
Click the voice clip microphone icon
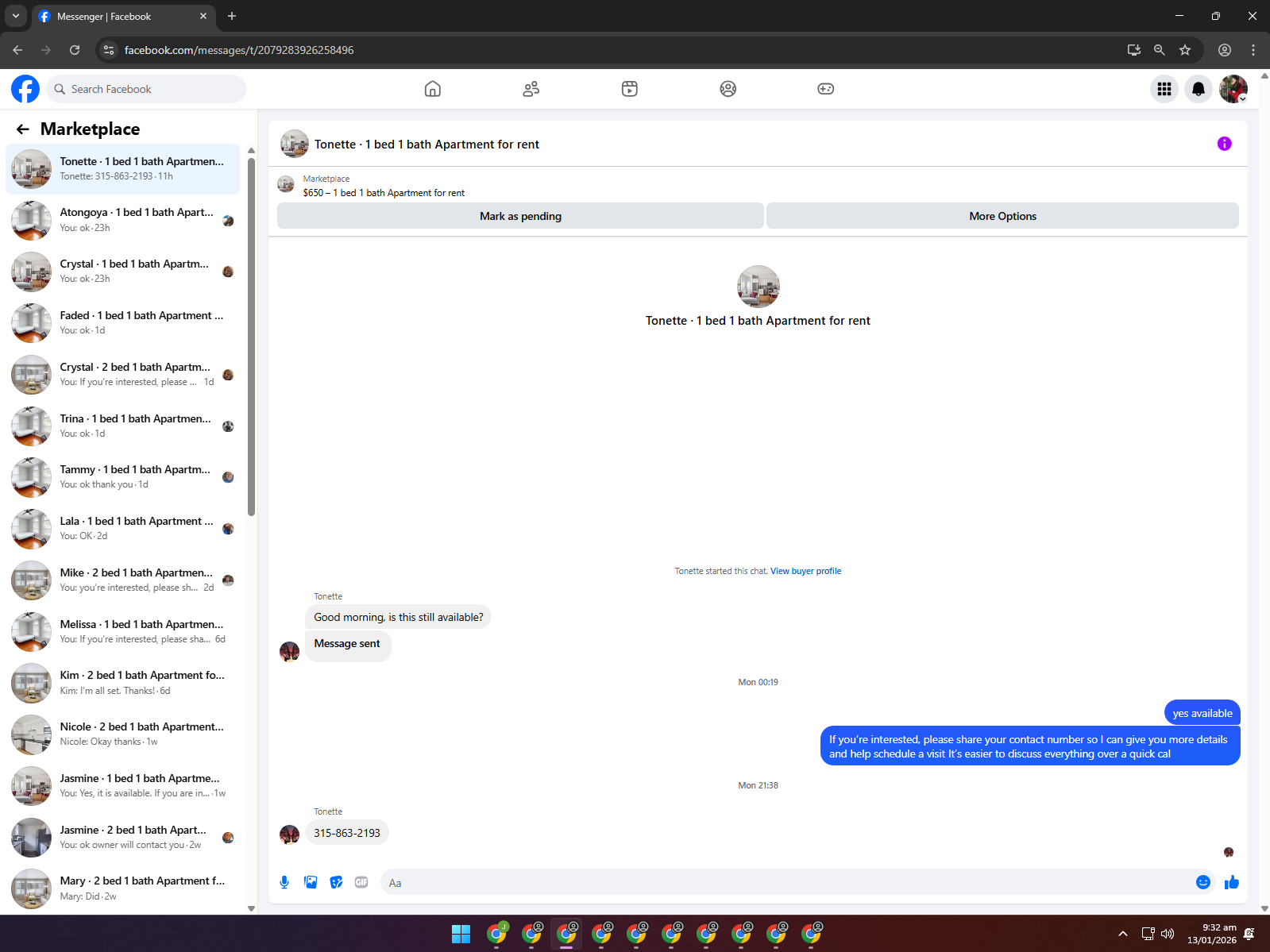284,882
